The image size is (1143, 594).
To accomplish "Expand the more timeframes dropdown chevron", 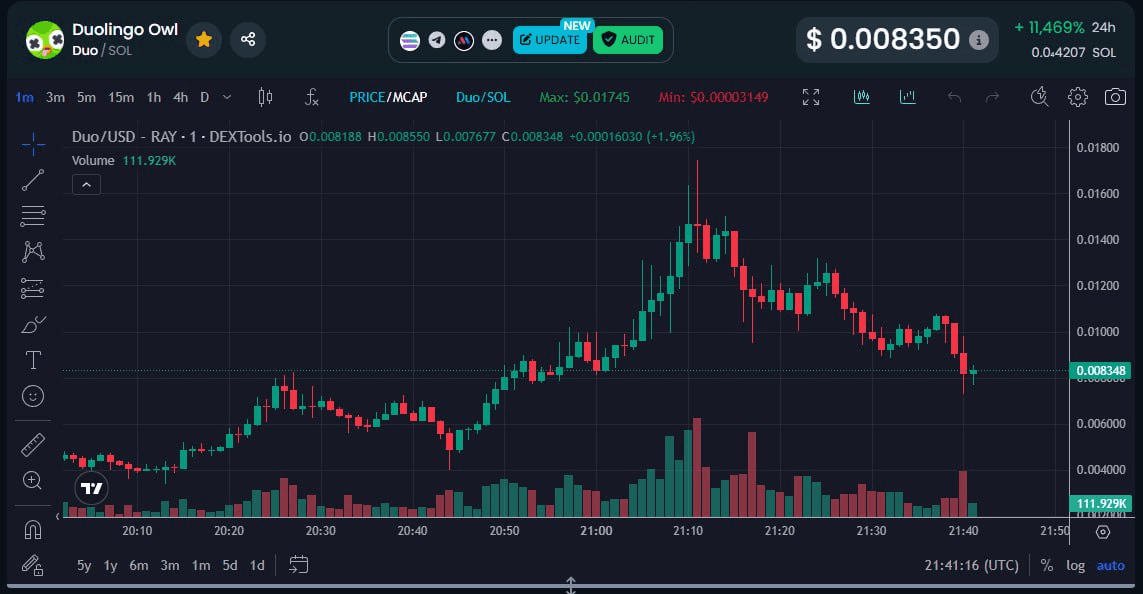I will pos(227,97).
